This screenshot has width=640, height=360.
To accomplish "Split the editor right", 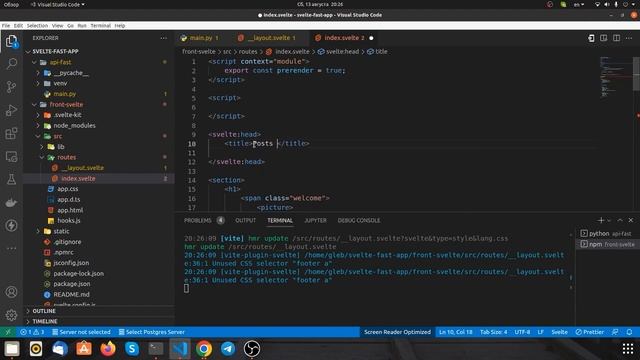I will click(616, 38).
